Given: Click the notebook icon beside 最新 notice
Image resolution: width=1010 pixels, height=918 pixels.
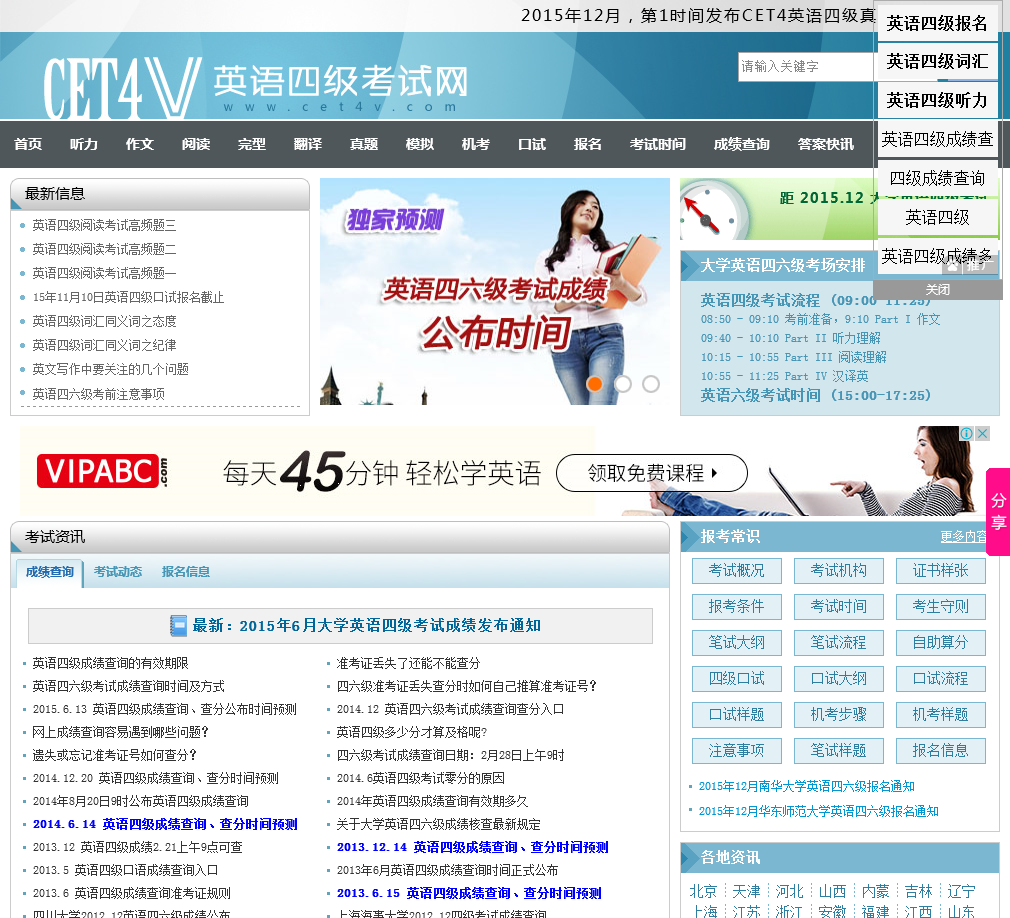Looking at the screenshot, I should (178, 626).
